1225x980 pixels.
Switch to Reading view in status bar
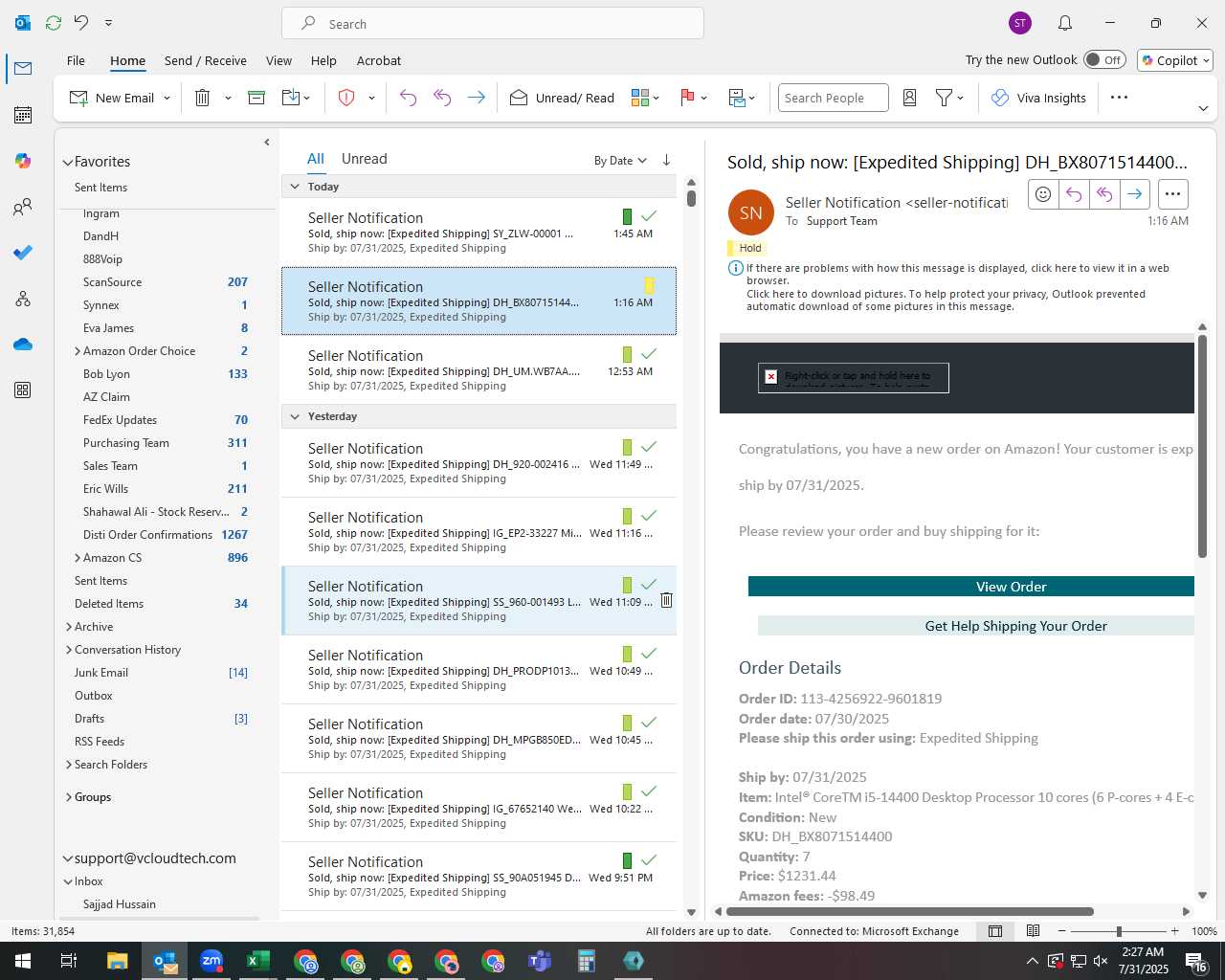click(x=1034, y=931)
